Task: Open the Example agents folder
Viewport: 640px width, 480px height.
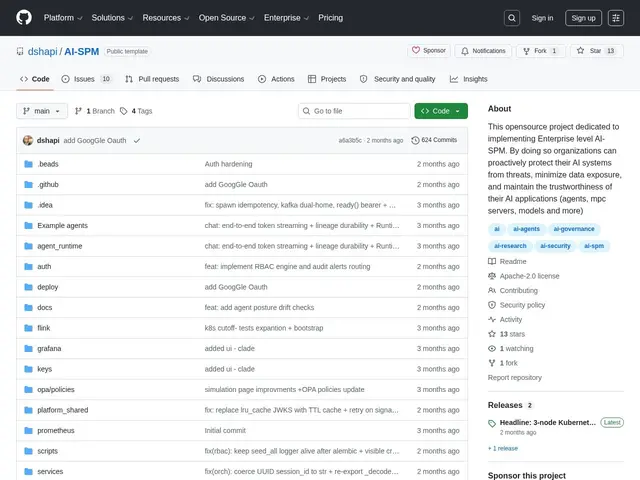Action: (x=62, y=225)
